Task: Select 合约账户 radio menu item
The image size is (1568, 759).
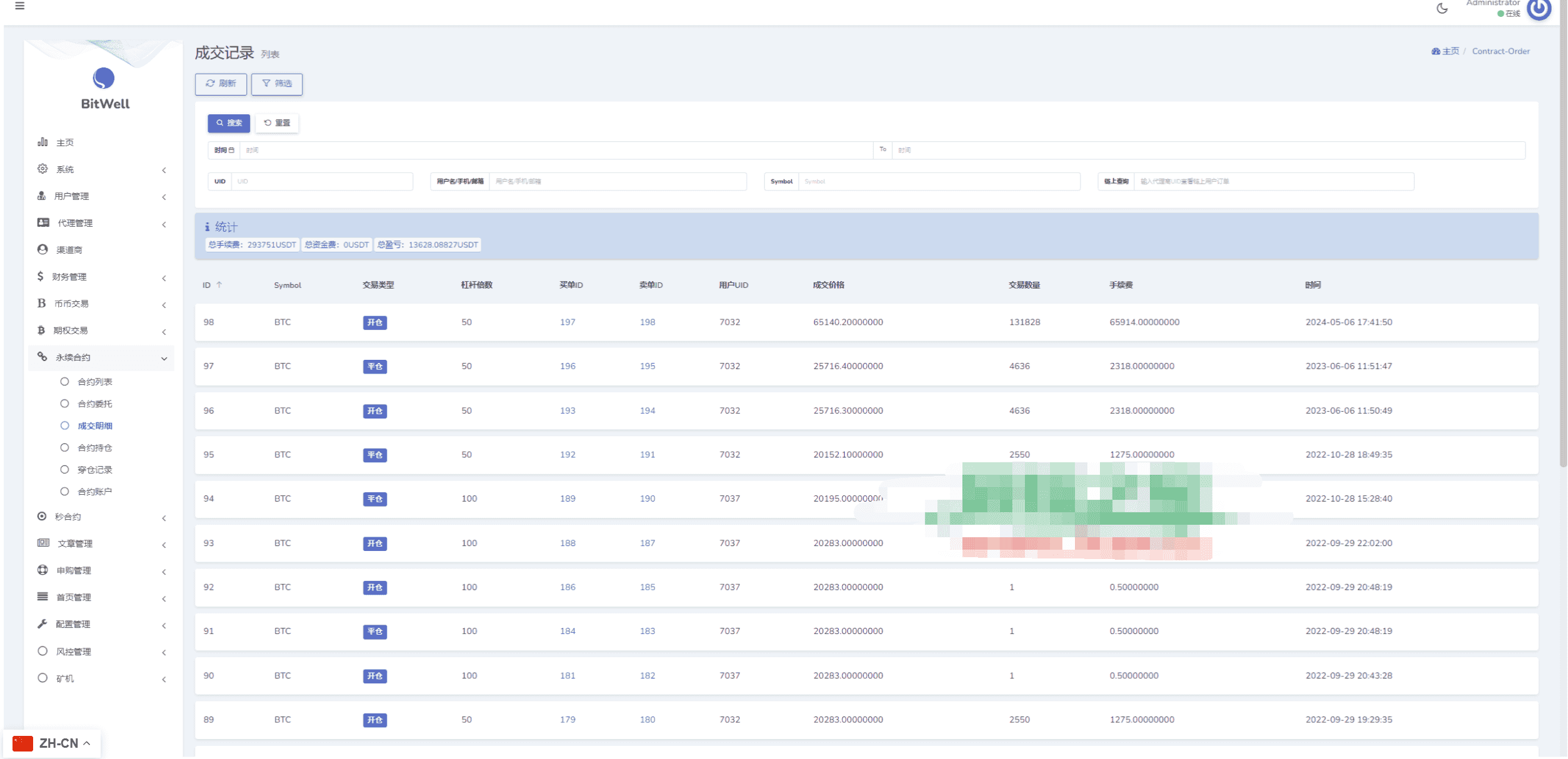Action: pyautogui.click(x=86, y=491)
